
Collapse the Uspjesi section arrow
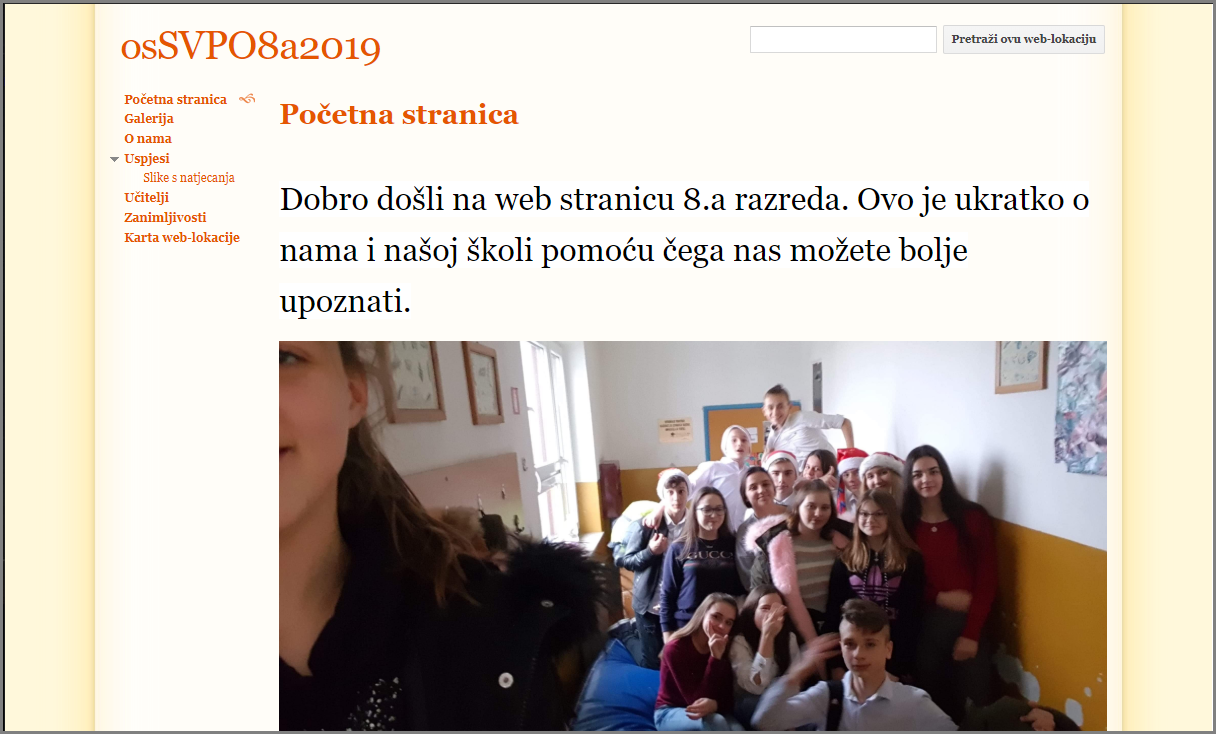point(114,159)
